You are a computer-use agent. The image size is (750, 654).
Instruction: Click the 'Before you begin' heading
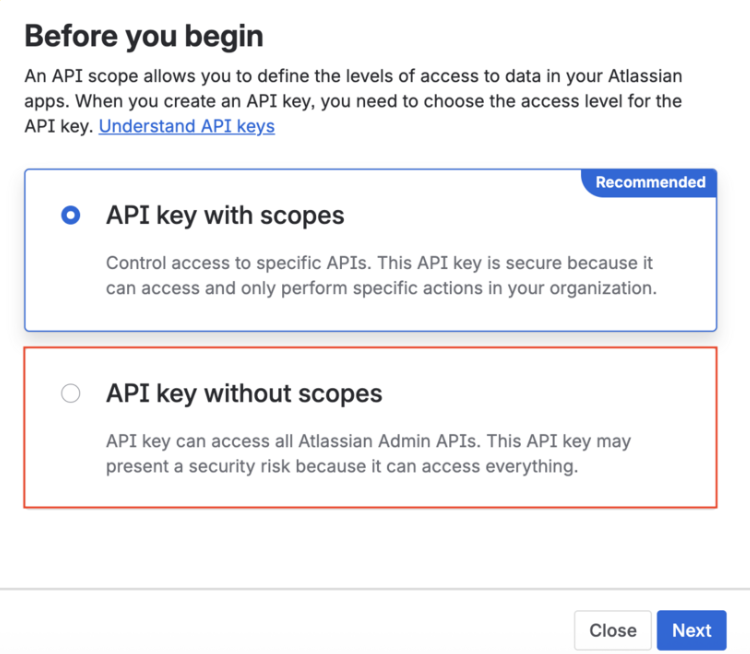(x=144, y=37)
